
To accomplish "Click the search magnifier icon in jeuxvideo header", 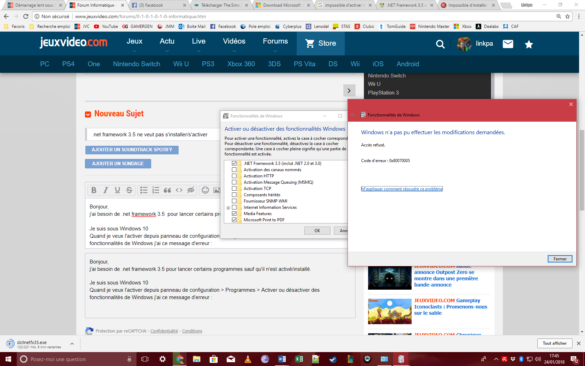I will [440, 44].
